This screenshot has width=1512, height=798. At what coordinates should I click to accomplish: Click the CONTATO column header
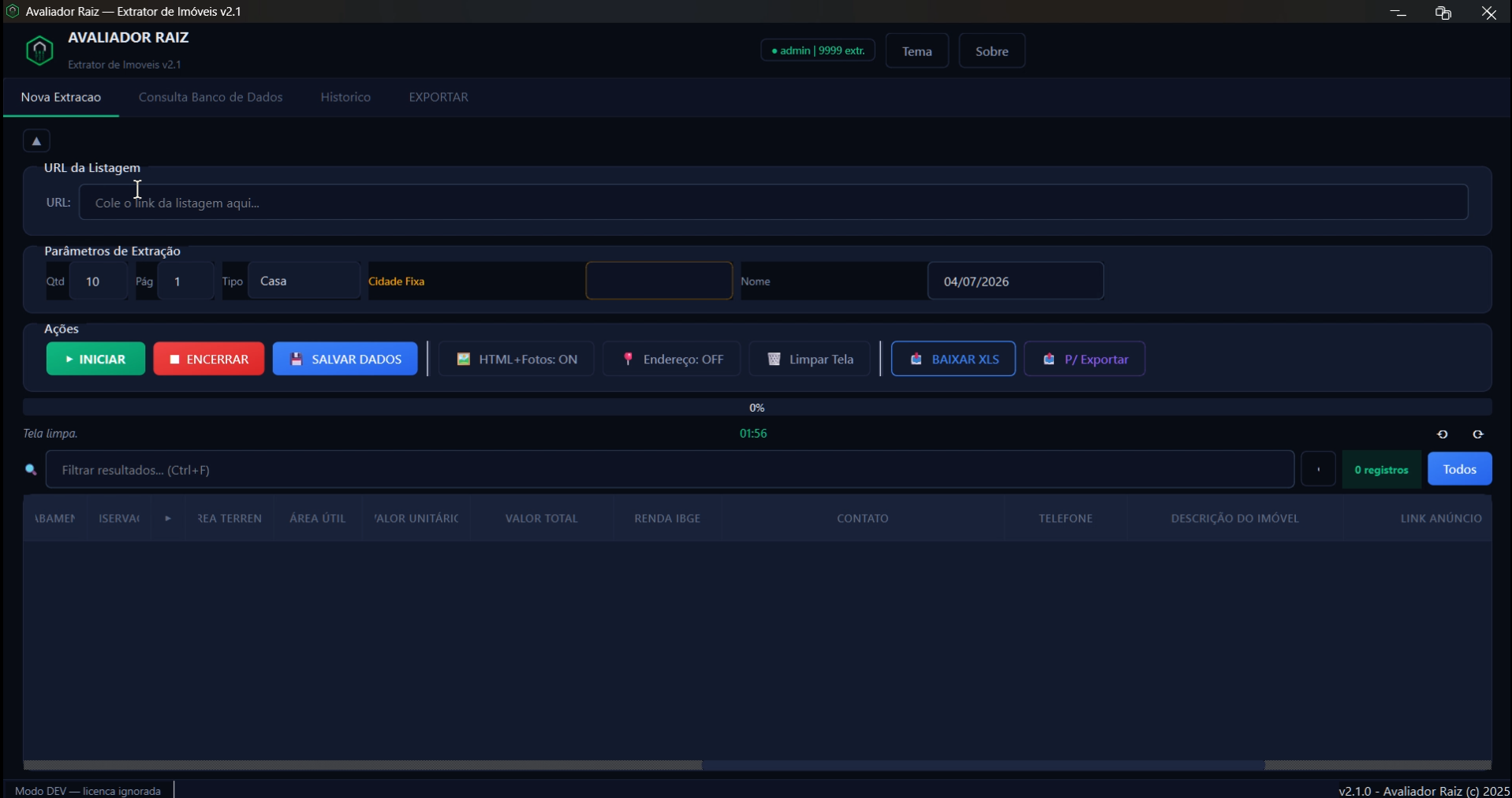(863, 518)
